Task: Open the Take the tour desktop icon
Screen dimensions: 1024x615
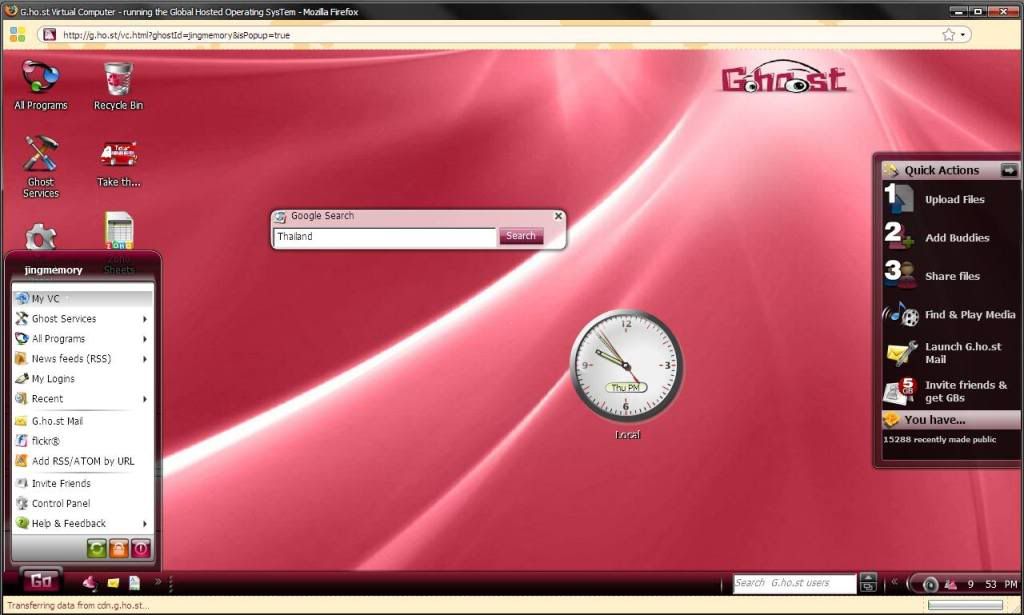Action: pyautogui.click(x=118, y=163)
